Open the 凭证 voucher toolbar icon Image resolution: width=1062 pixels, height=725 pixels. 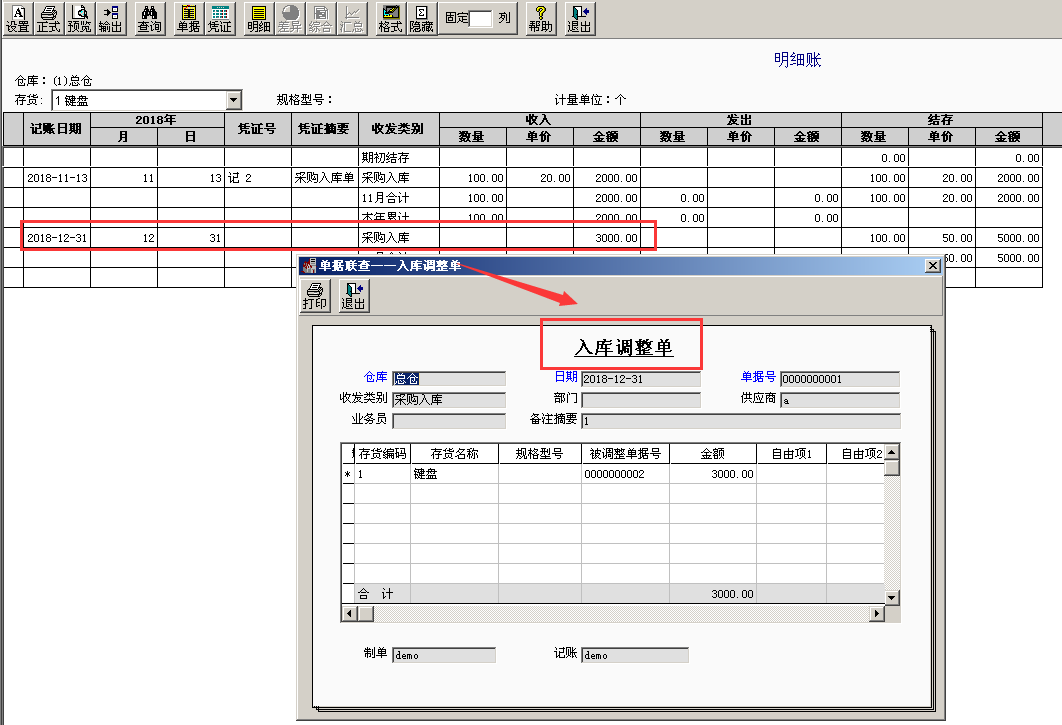(x=219, y=18)
